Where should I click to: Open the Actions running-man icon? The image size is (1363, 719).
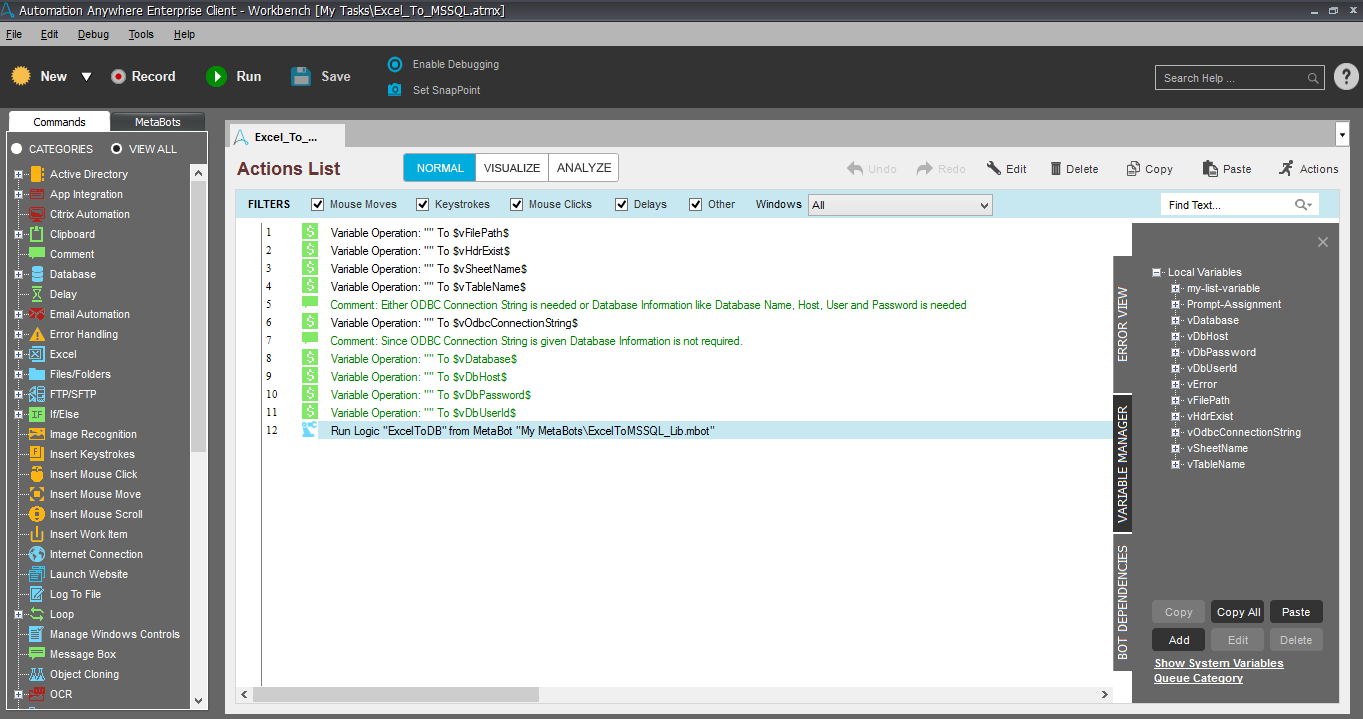click(x=1287, y=168)
